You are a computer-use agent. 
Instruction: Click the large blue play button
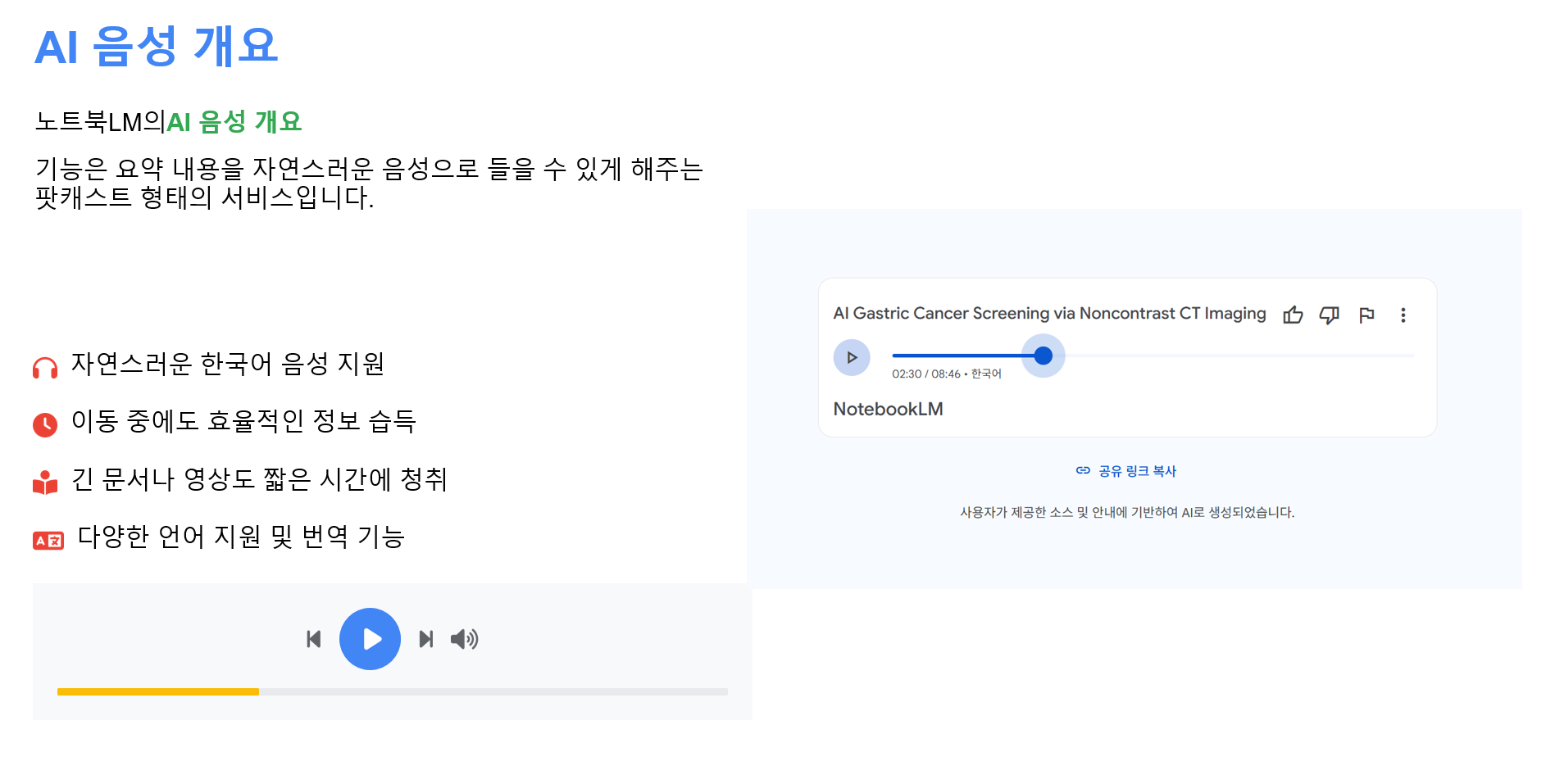[370, 639]
